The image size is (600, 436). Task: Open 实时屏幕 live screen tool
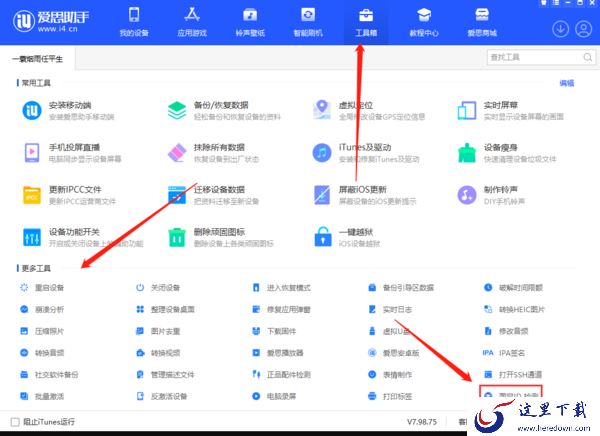tap(510, 111)
